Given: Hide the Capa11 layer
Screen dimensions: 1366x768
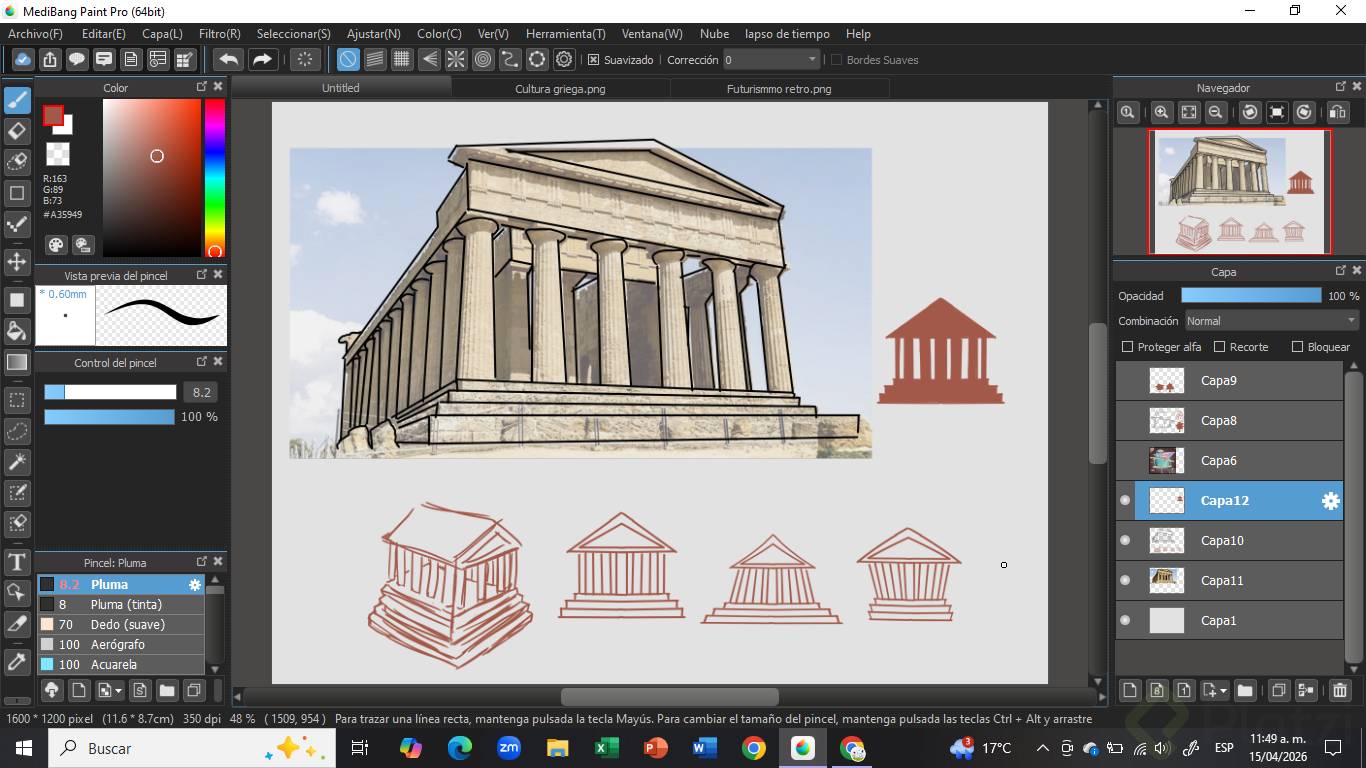Looking at the screenshot, I should (x=1125, y=581).
